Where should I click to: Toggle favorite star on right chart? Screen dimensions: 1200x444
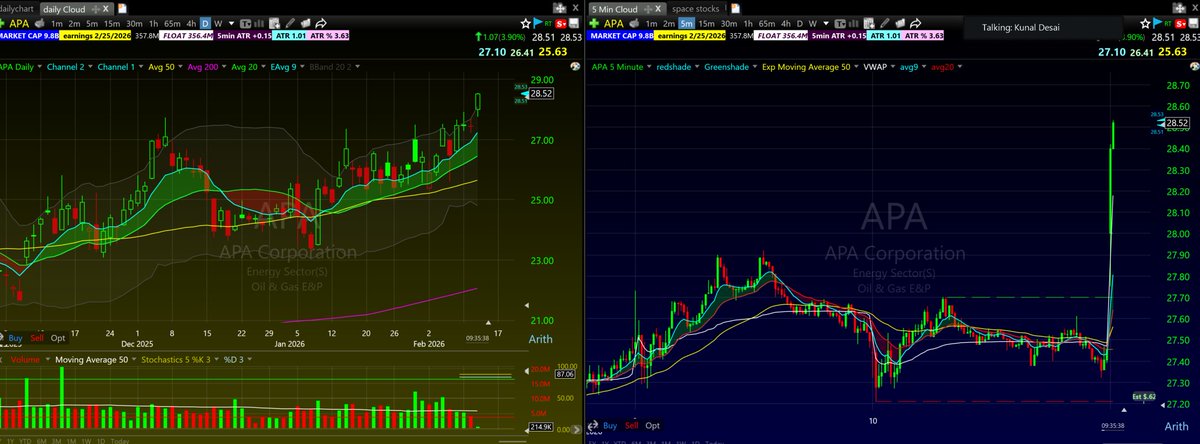tap(1145, 24)
